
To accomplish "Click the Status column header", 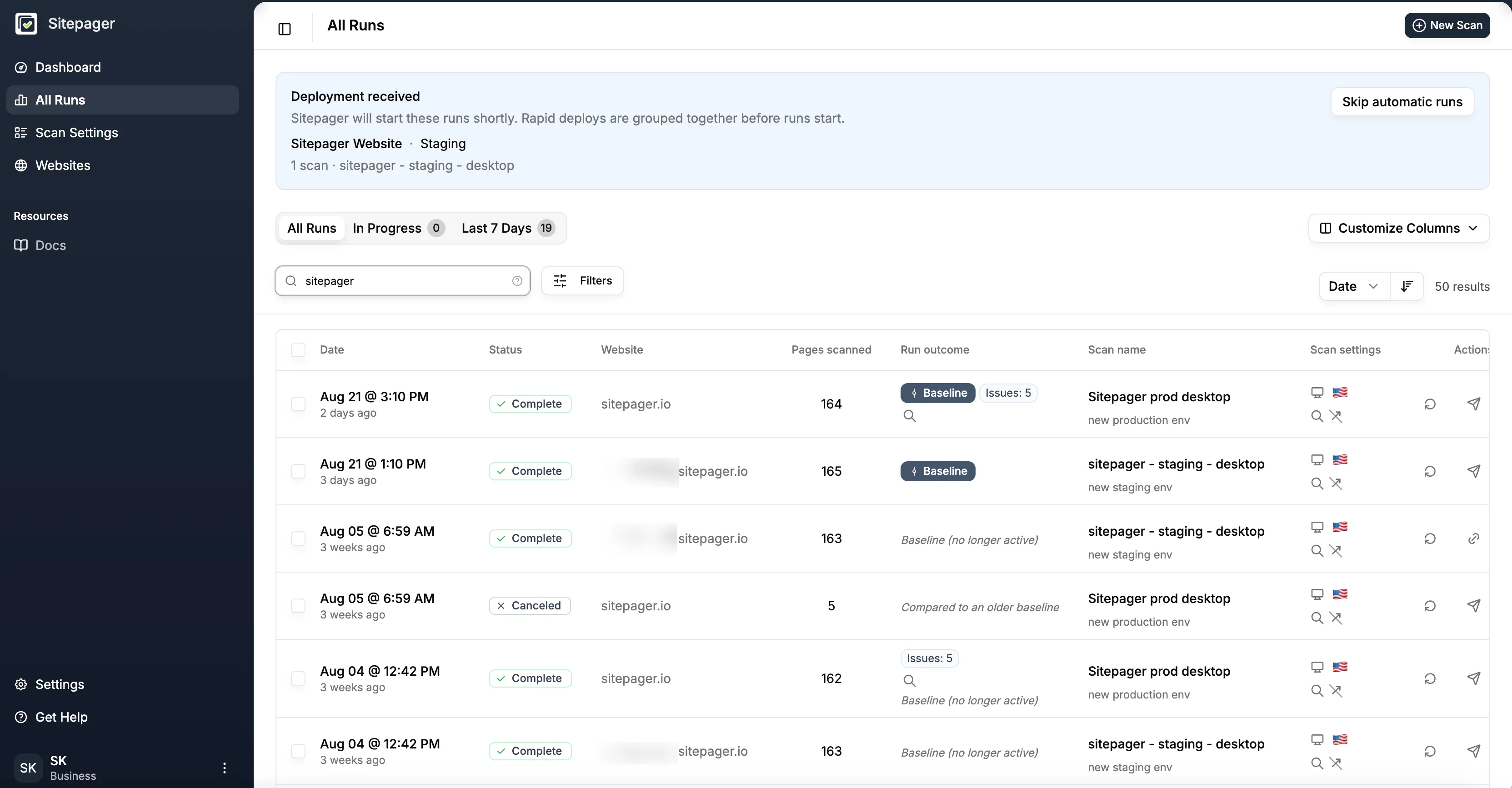I will (x=505, y=350).
